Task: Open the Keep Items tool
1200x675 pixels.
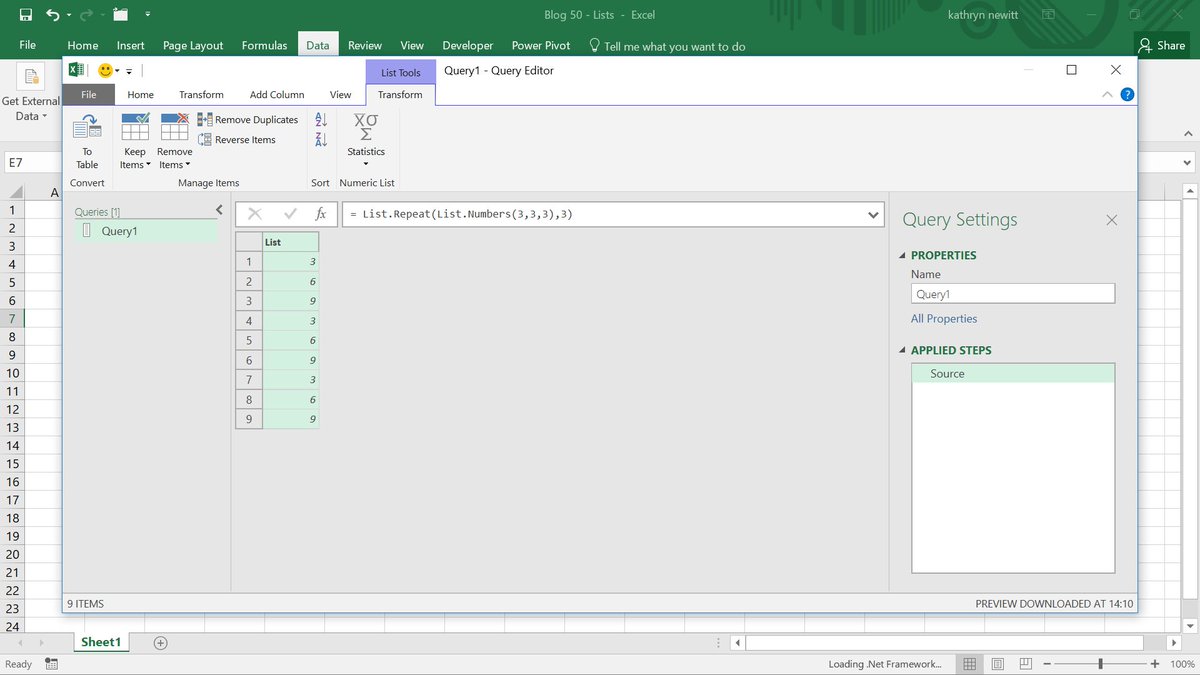Action: [x=135, y=139]
